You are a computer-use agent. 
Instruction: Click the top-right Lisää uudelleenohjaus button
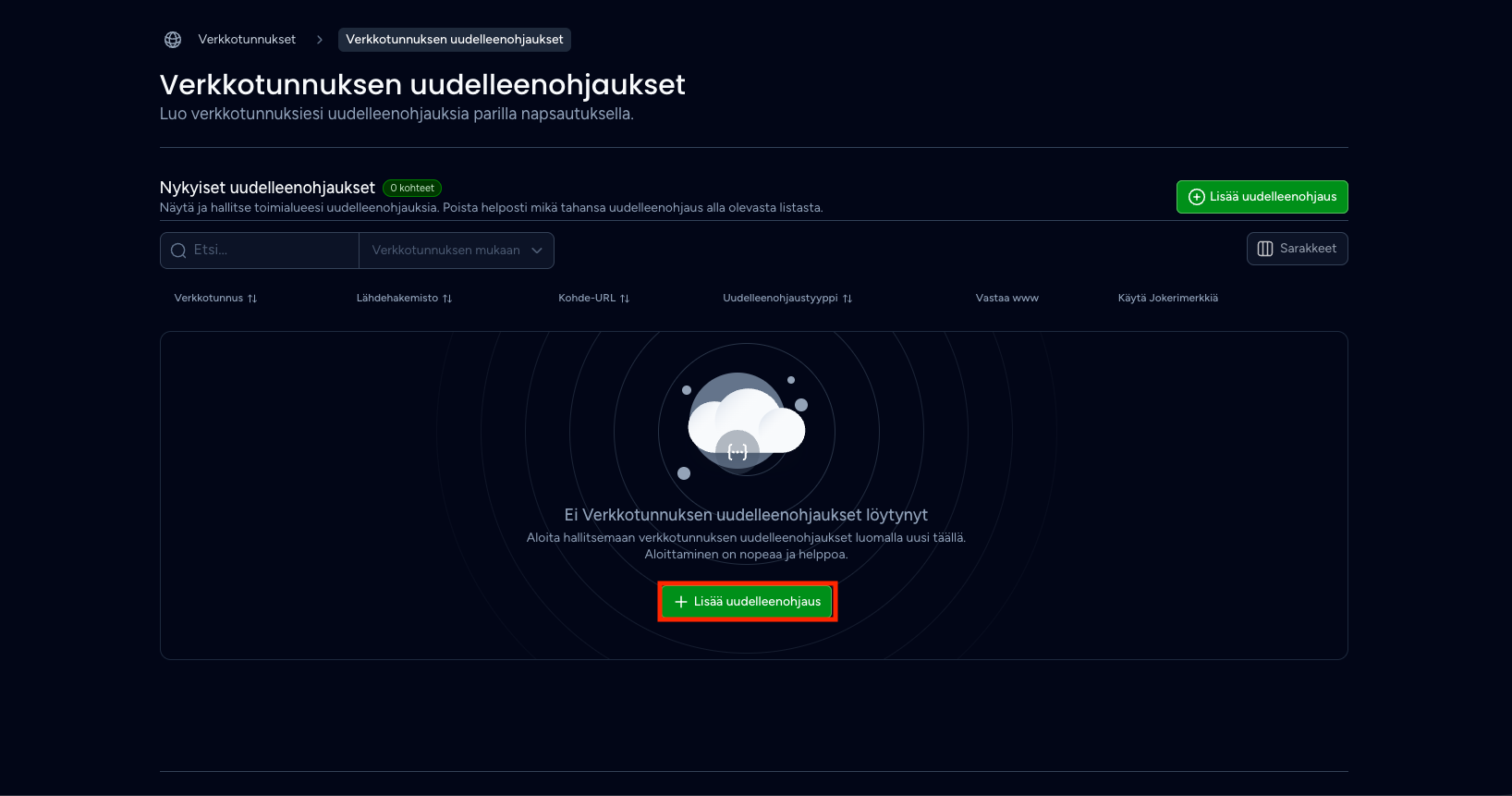pos(1262,197)
